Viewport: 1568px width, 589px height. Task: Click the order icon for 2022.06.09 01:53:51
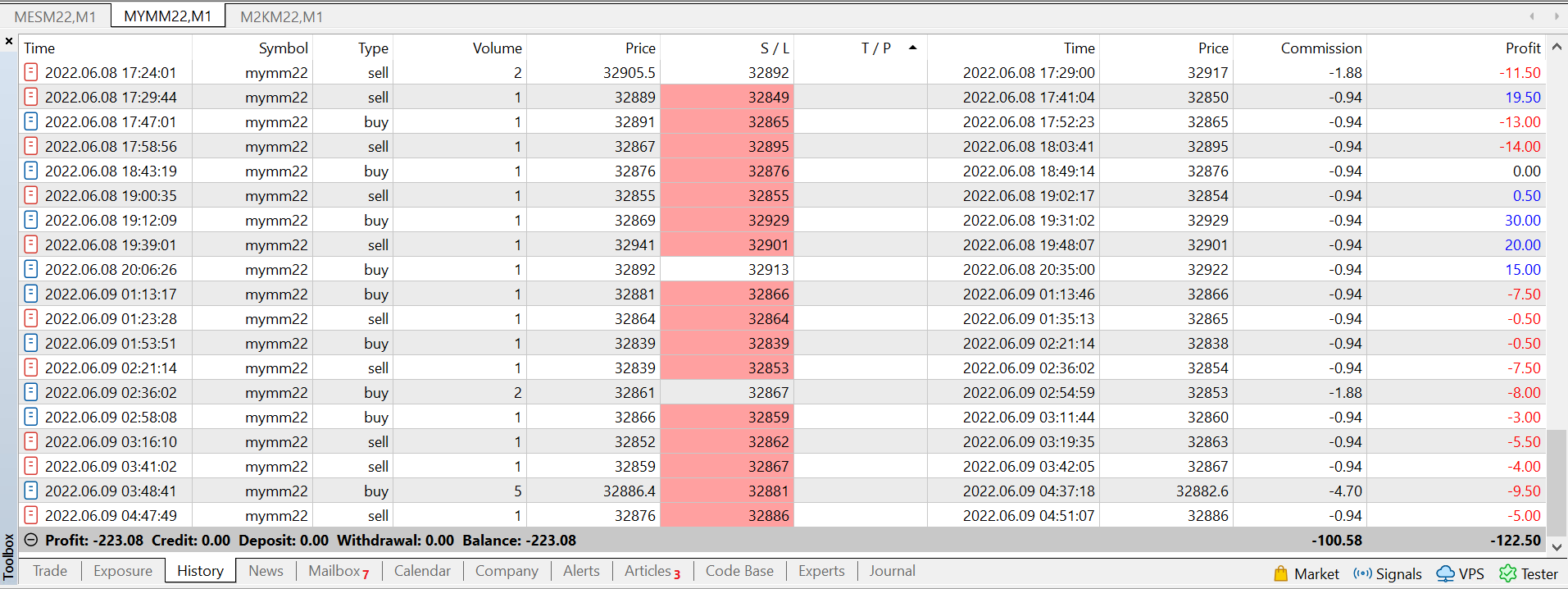(x=31, y=343)
